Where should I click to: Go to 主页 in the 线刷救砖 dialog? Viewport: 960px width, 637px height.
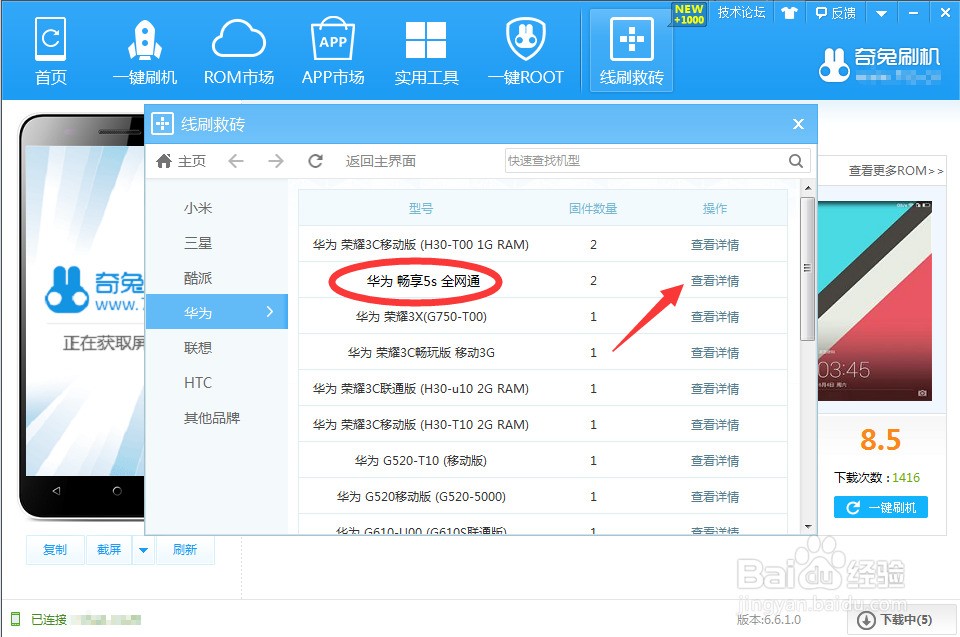[x=181, y=161]
